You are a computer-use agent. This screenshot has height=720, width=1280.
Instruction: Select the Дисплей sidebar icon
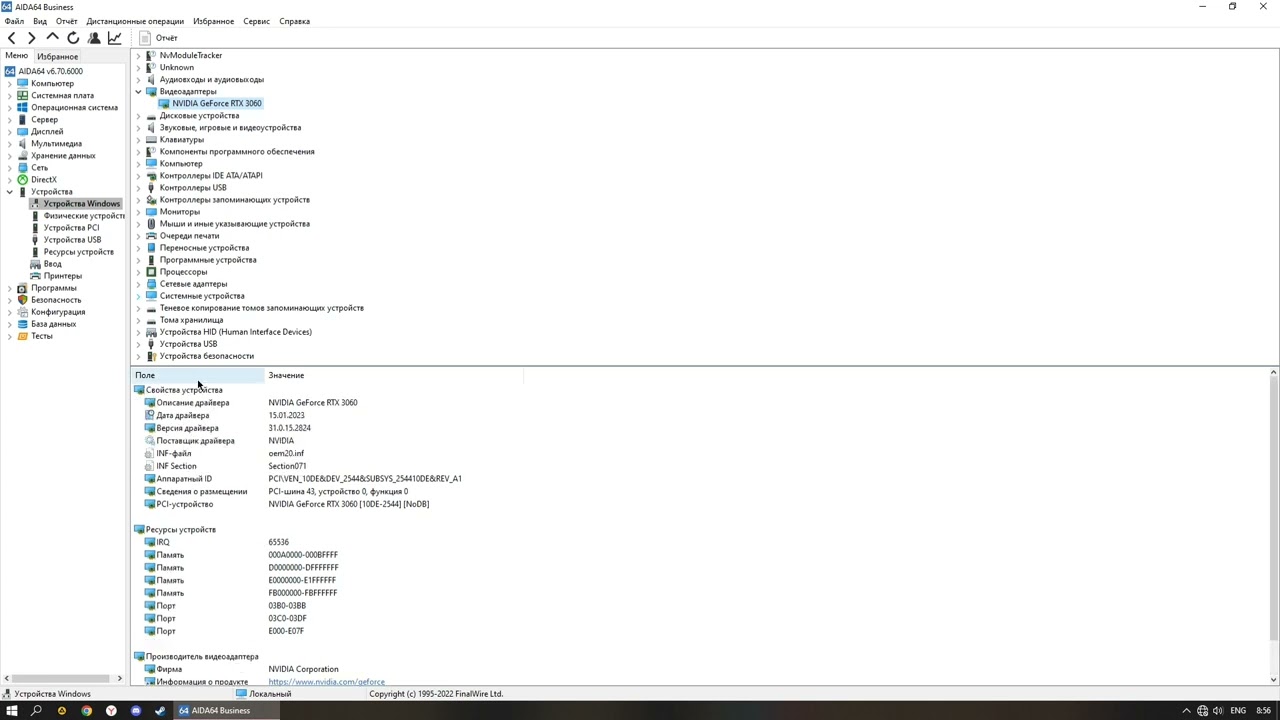click(22, 131)
